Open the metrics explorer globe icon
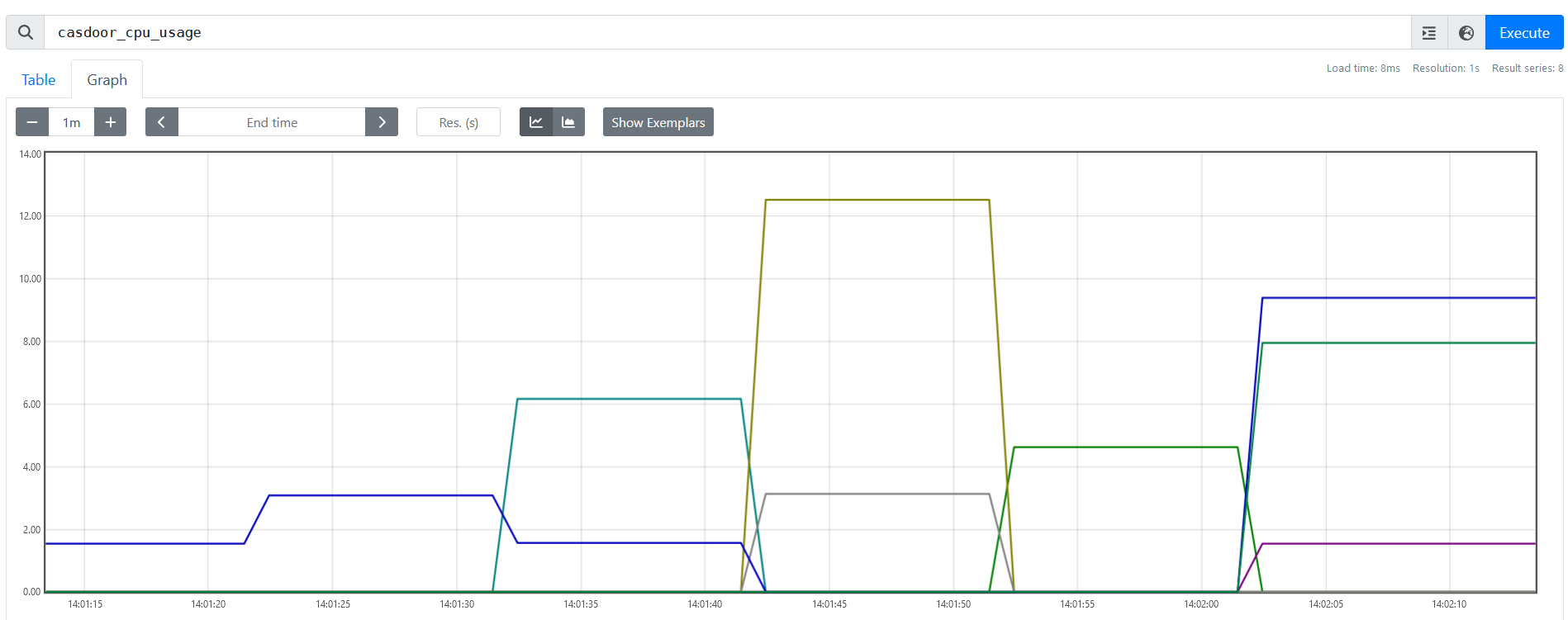The width and height of the screenshot is (1568, 620). 1466,33
